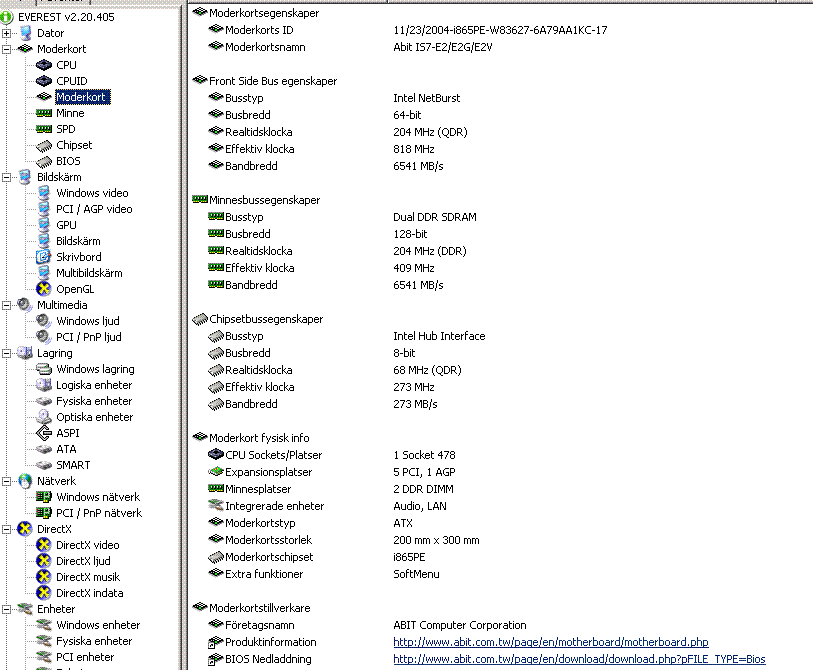Click the DirectX musik icon
The image size is (813, 670).
[x=44, y=577]
